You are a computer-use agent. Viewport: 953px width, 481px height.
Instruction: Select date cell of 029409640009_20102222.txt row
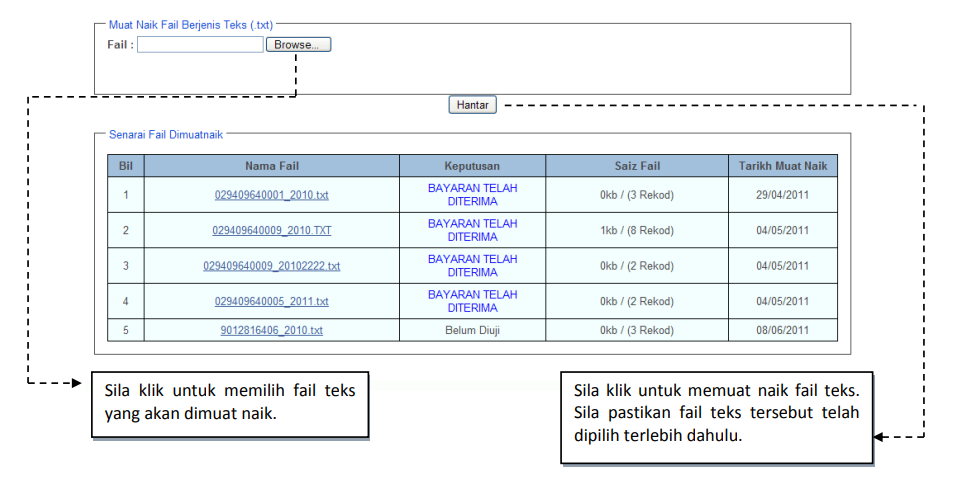(x=783, y=266)
